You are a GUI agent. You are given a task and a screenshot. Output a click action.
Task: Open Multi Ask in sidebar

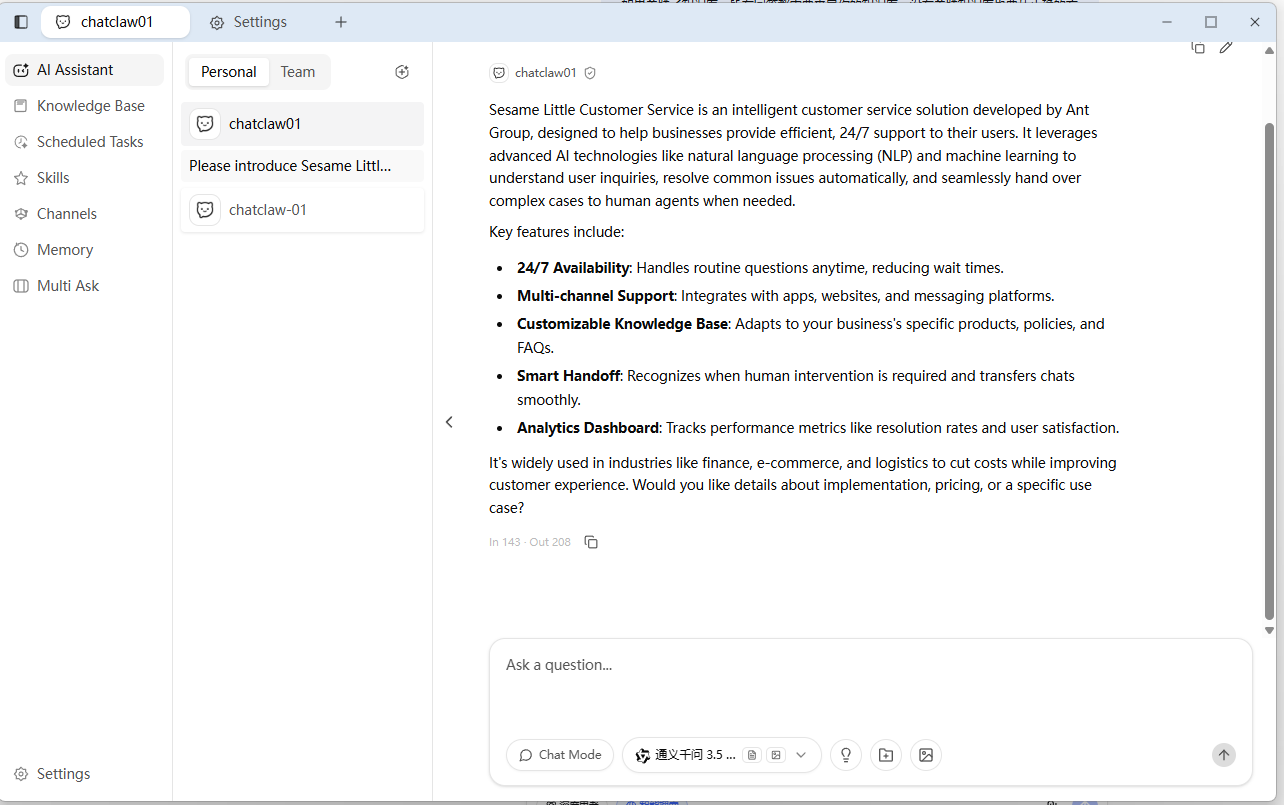tap(85, 286)
